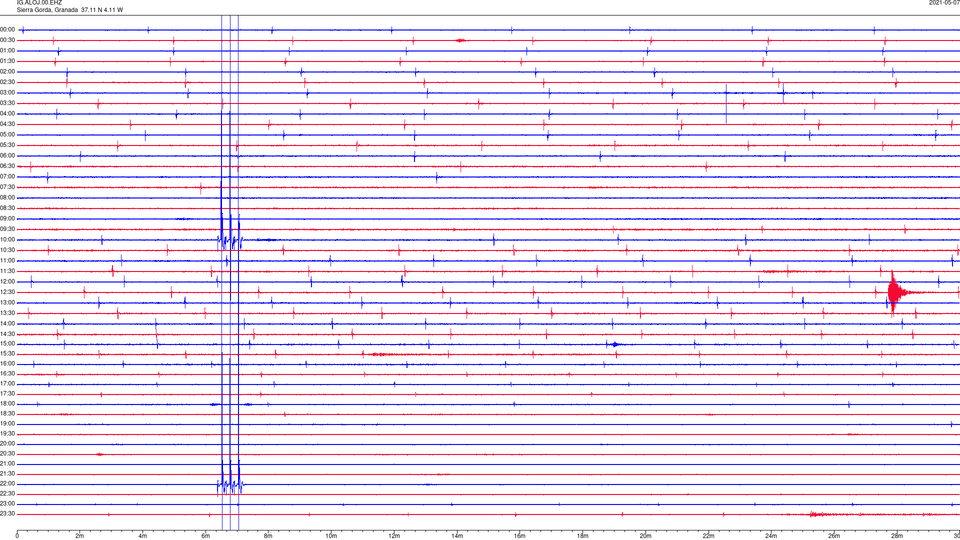Screen dimensions: 960x540
Task: Select the 15:00 trace time label
Action: (x=8, y=343)
